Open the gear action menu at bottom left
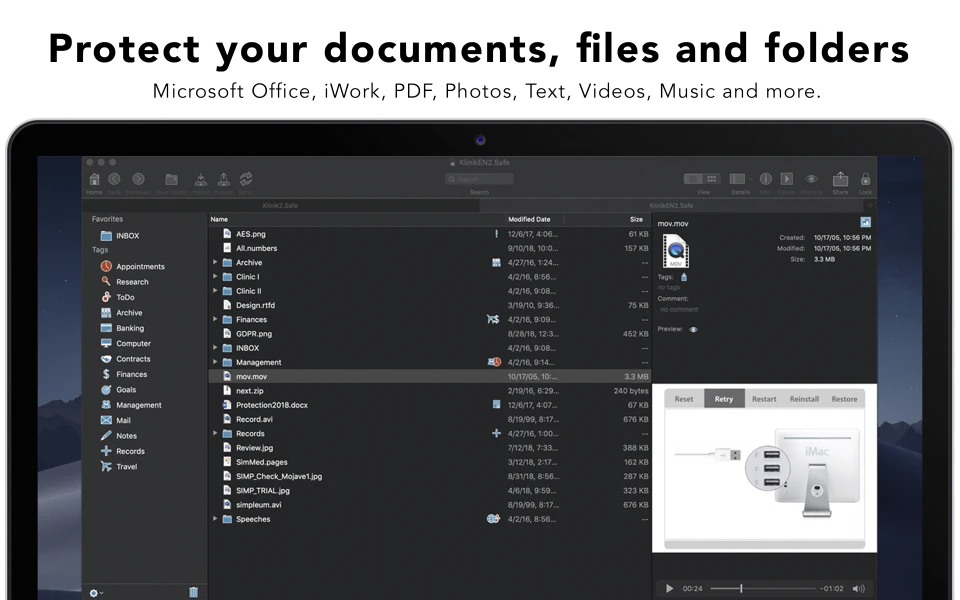This screenshot has width=960, height=600. [95, 592]
